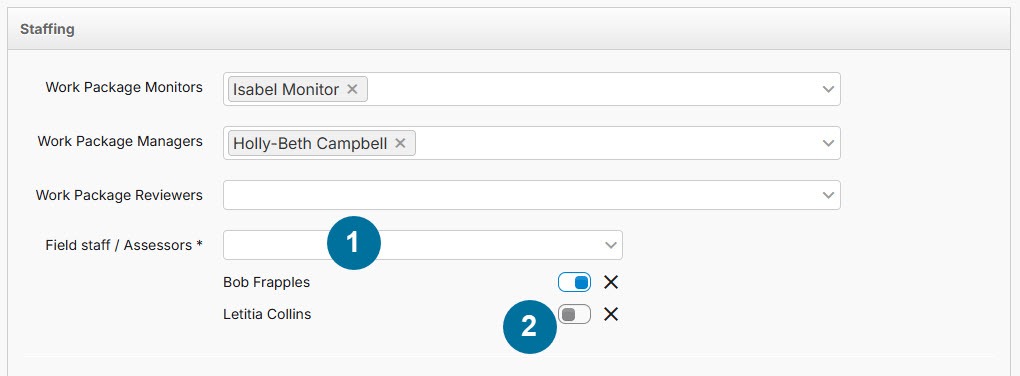This screenshot has height=376, width=1020.
Task: Remove Letitia Collins from assessors
Action: (610, 314)
